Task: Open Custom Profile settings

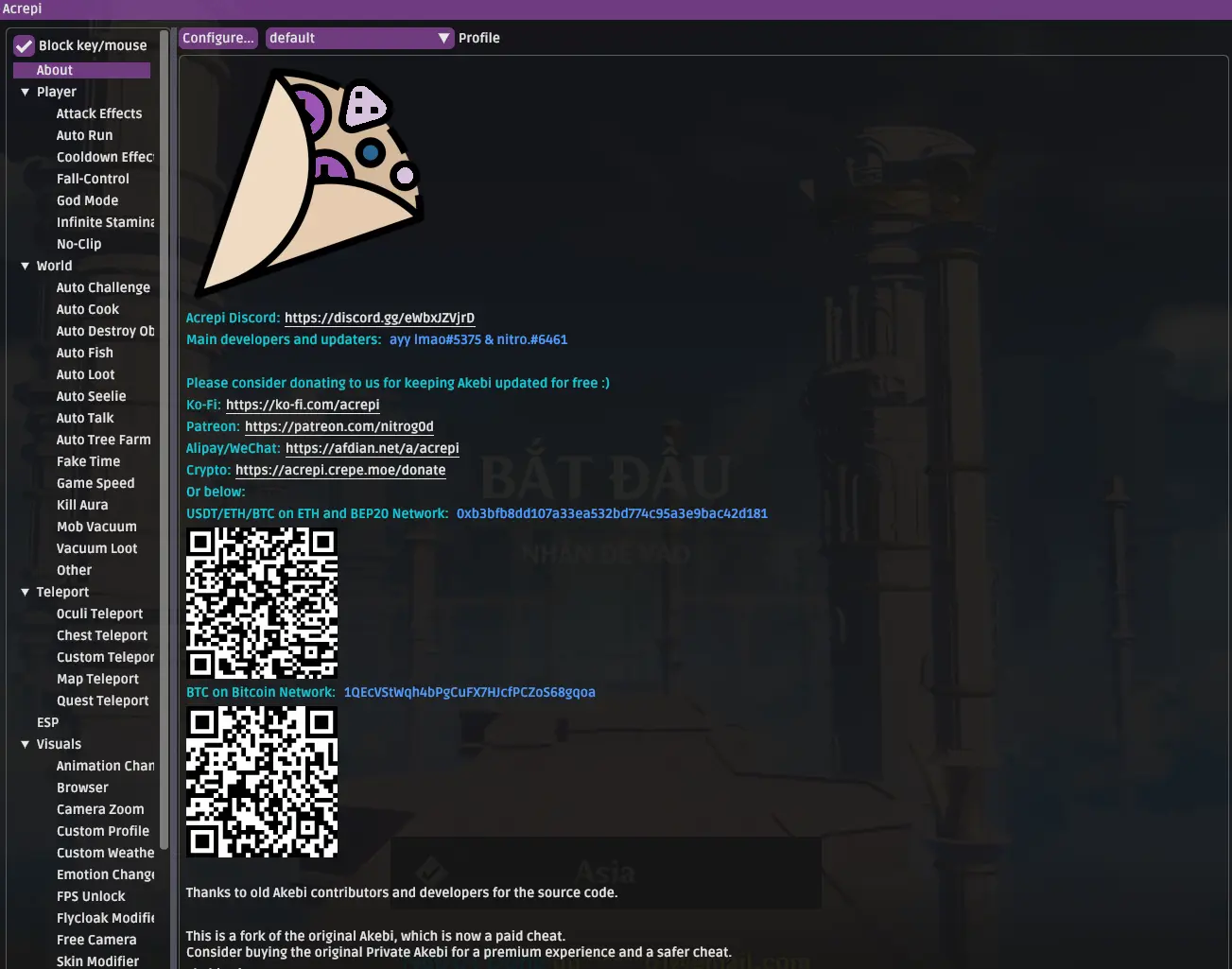Action: [x=102, y=831]
